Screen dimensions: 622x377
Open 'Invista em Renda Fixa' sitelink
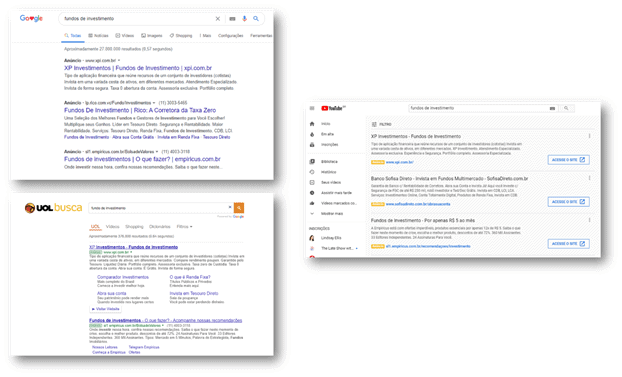click(178, 137)
